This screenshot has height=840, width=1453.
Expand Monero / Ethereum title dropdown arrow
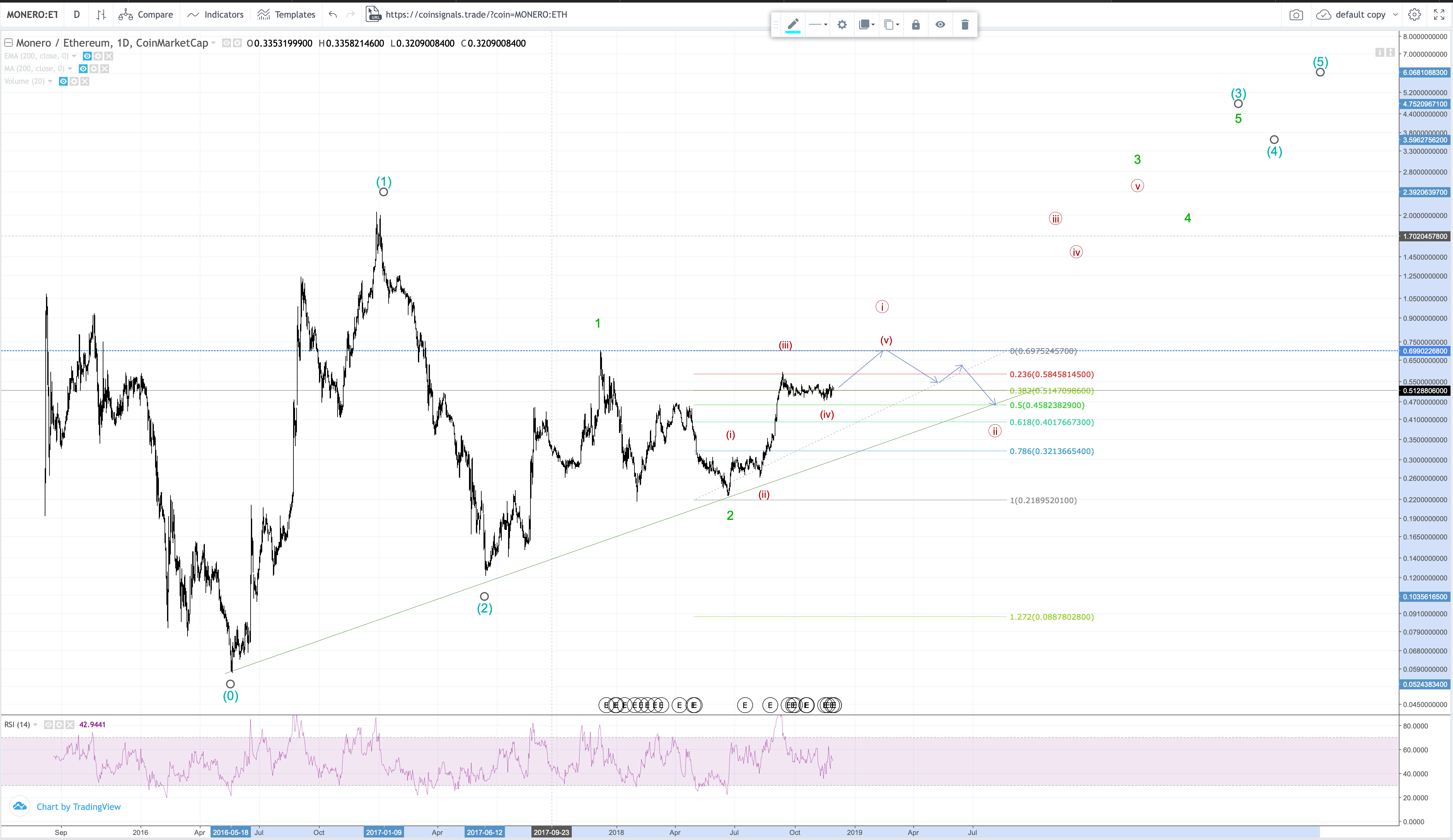click(214, 43)
